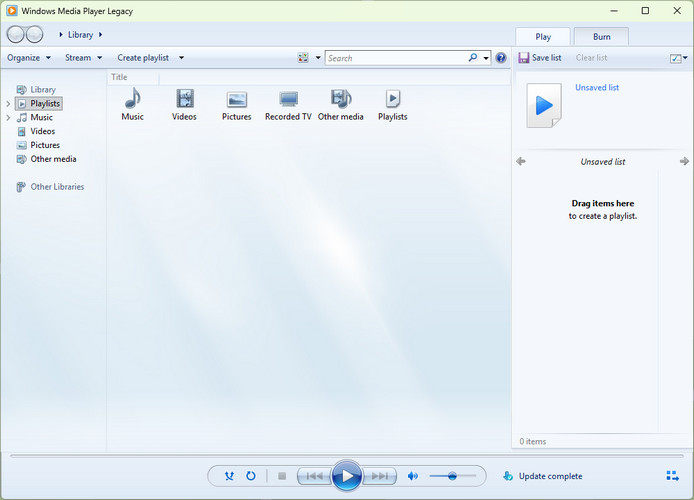Image resolution: width=694 pixels, height=500 pixels.
Task: Open the search options dropdown arrow
Action: pos(486,58)
